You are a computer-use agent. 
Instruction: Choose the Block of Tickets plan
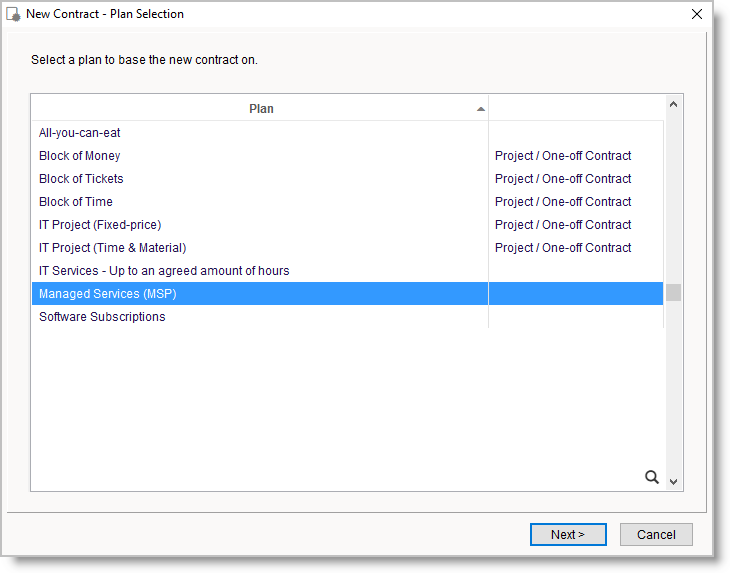(x=81, y=179)
